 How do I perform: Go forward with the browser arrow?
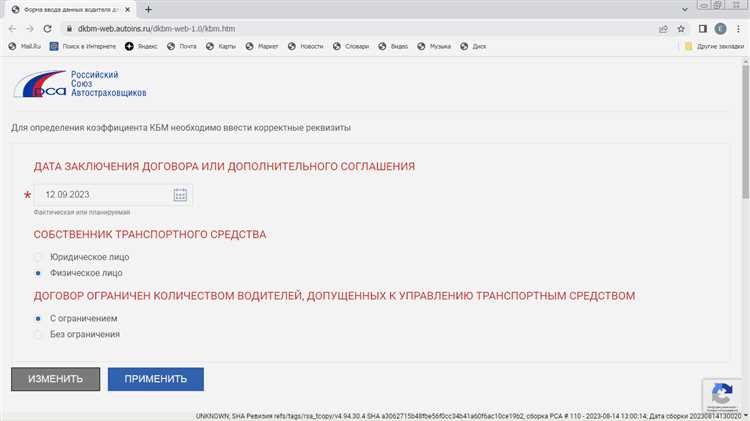(x=30, y=29)
